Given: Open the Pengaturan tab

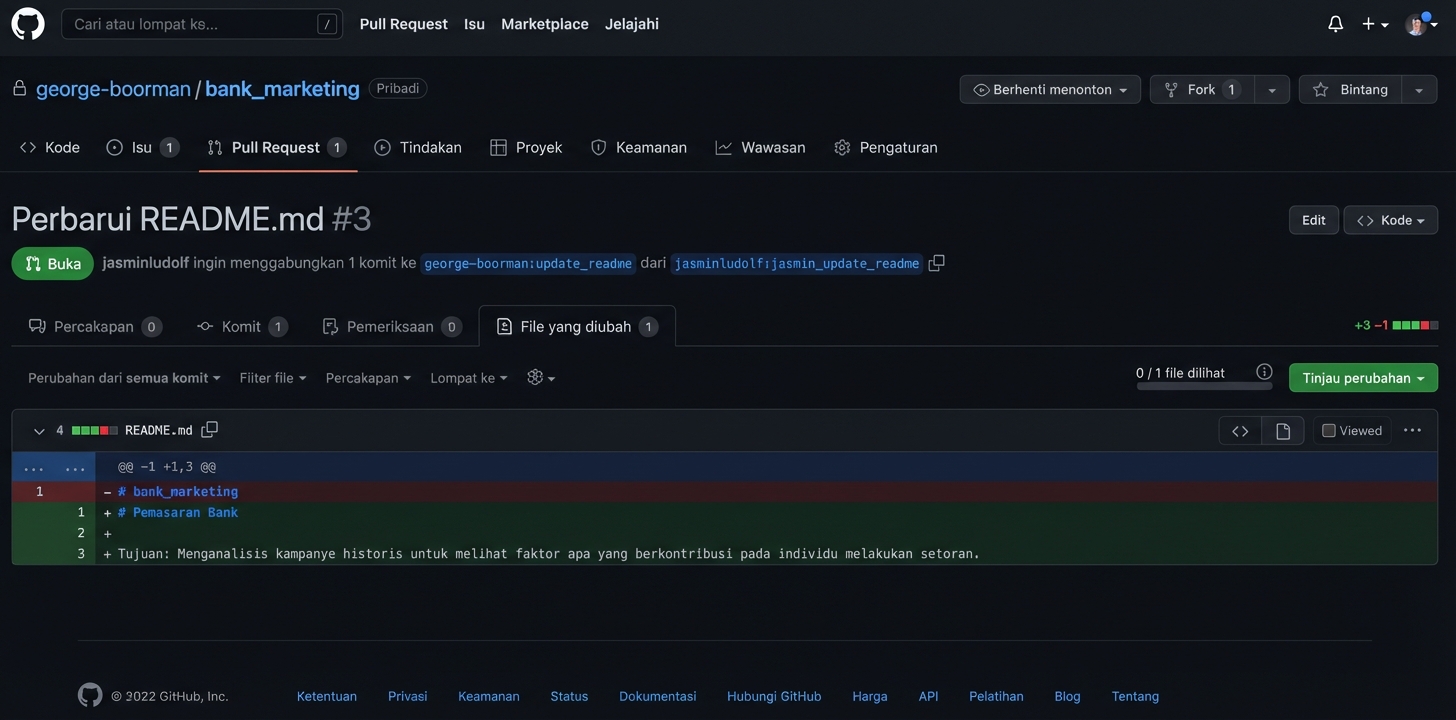Looking at the screenshot, I should 886,147.
